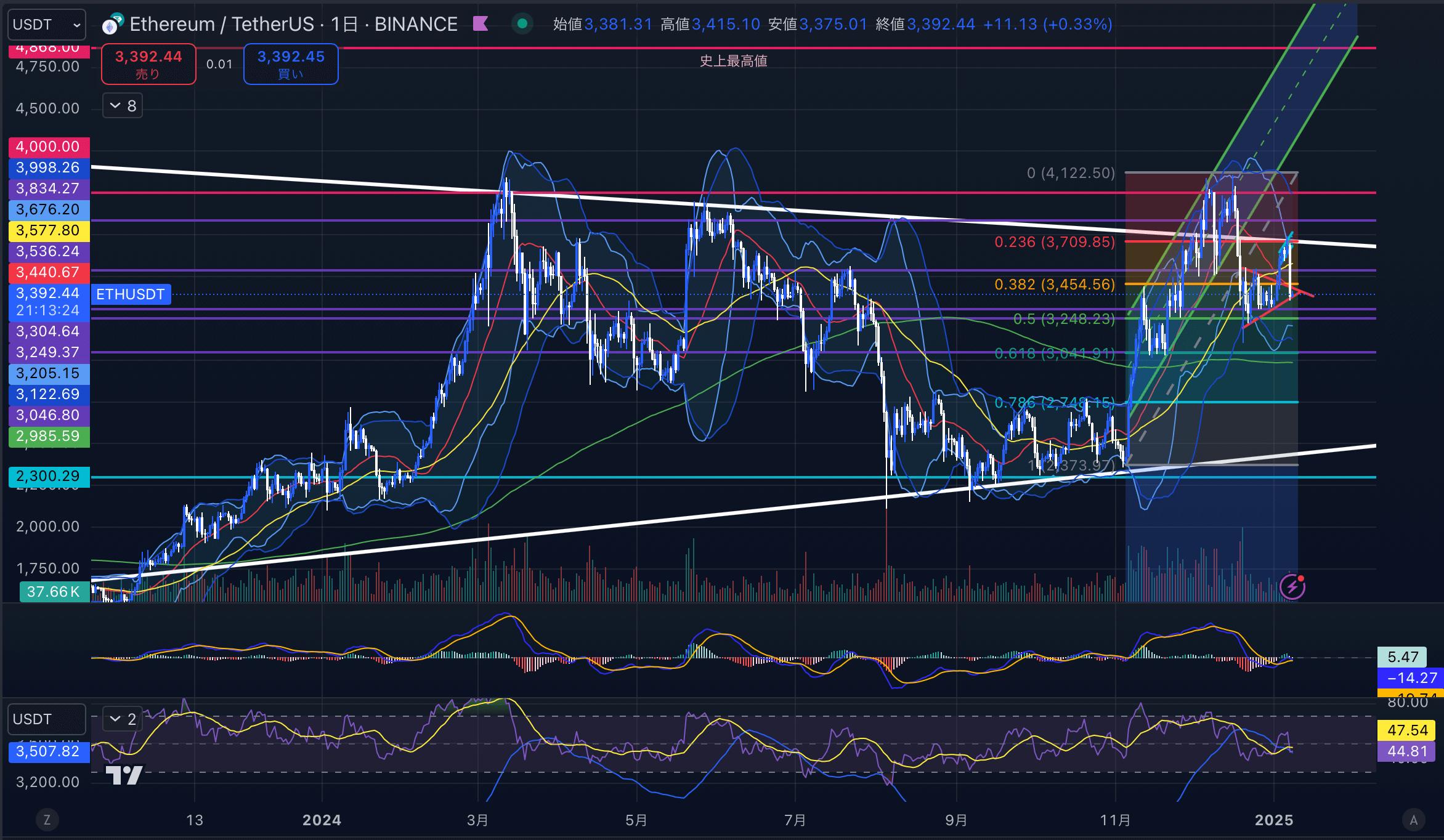This screenshot has height=840, width=1444.
Task: Click the 3,536.24 price axis label
Action: coord(49,251)
